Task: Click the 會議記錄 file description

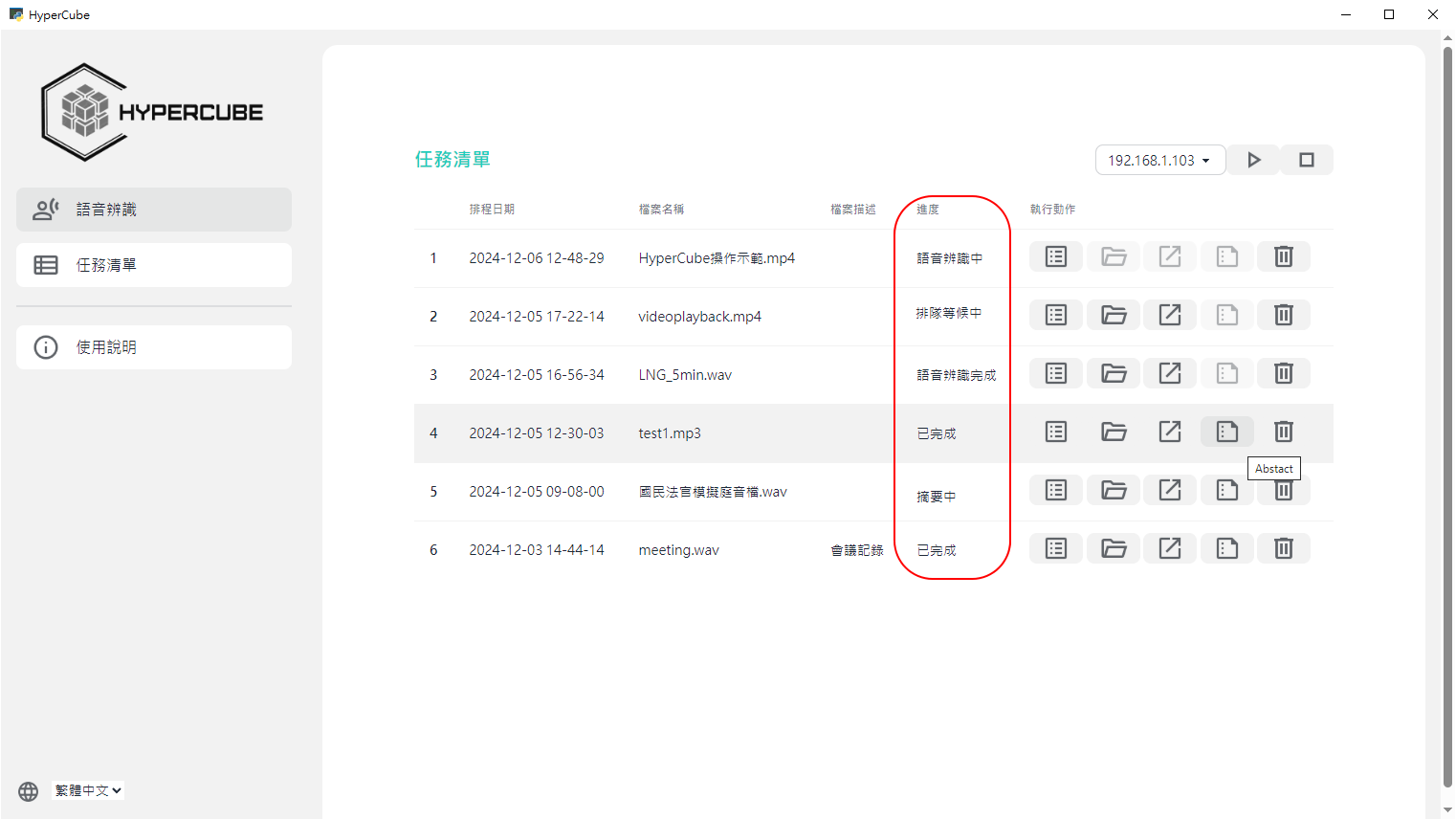Action: [857, 550]
